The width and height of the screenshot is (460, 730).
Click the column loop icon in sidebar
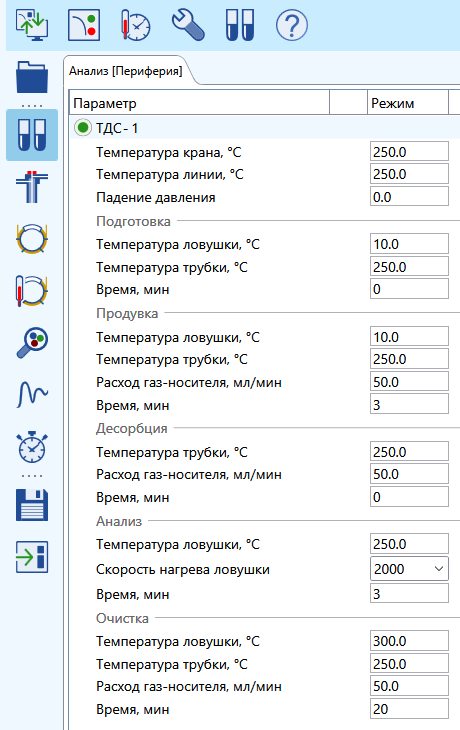click(x=32, y=239)
